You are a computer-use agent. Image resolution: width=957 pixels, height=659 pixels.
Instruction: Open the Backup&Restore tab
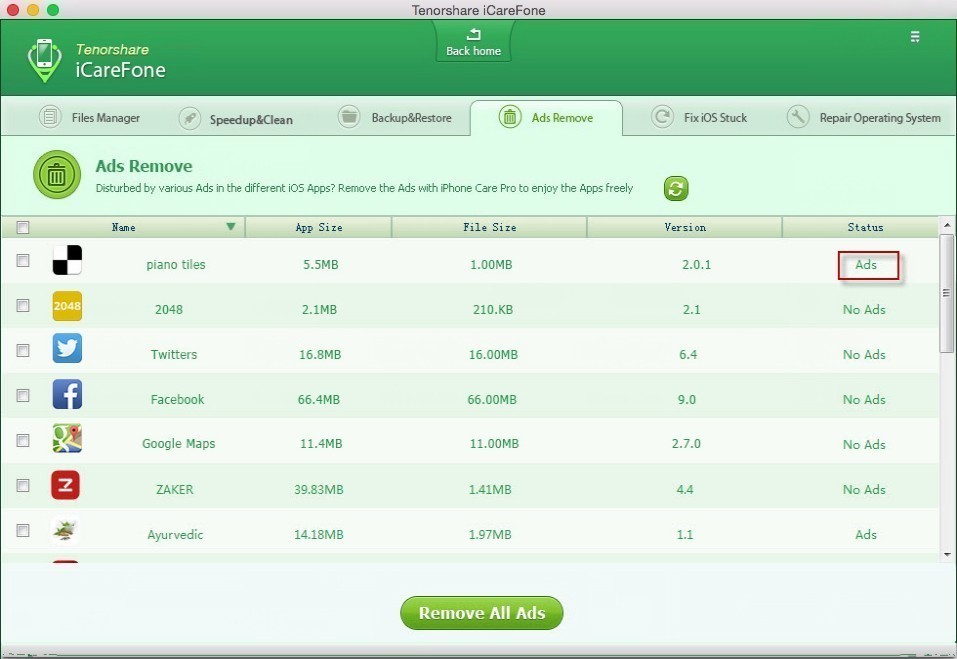[x=395, y=117]
